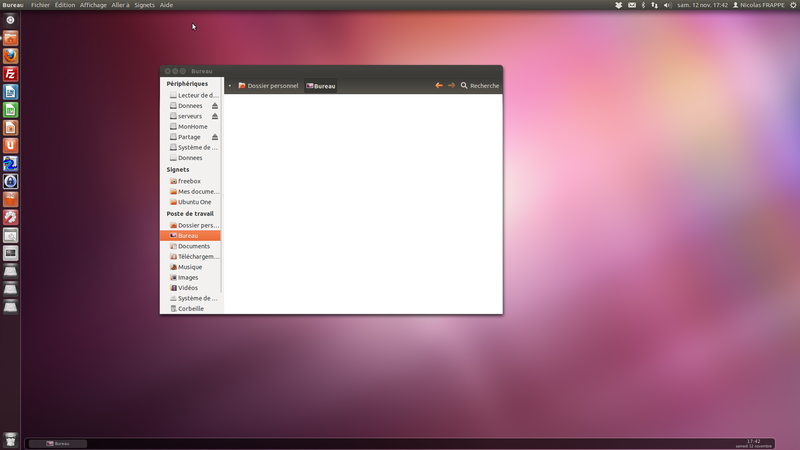Viewport: 800px width, 450px height.
Task: Eject the serveurs volume
Action: coord(215,116)
